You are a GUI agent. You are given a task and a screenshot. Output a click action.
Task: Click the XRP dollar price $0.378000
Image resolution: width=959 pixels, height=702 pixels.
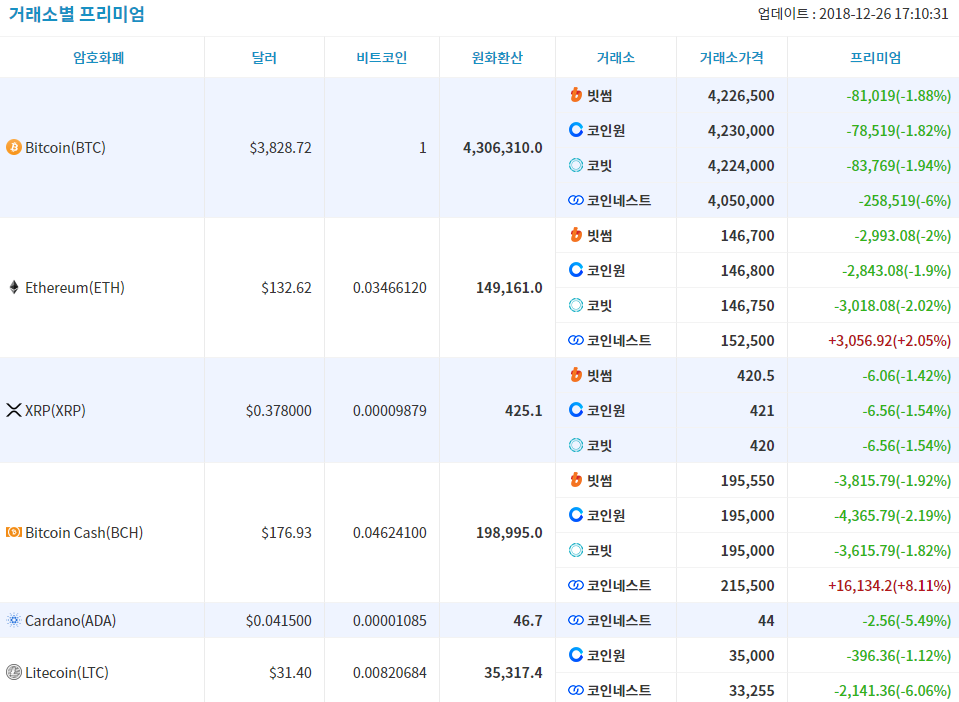(278, 410)
